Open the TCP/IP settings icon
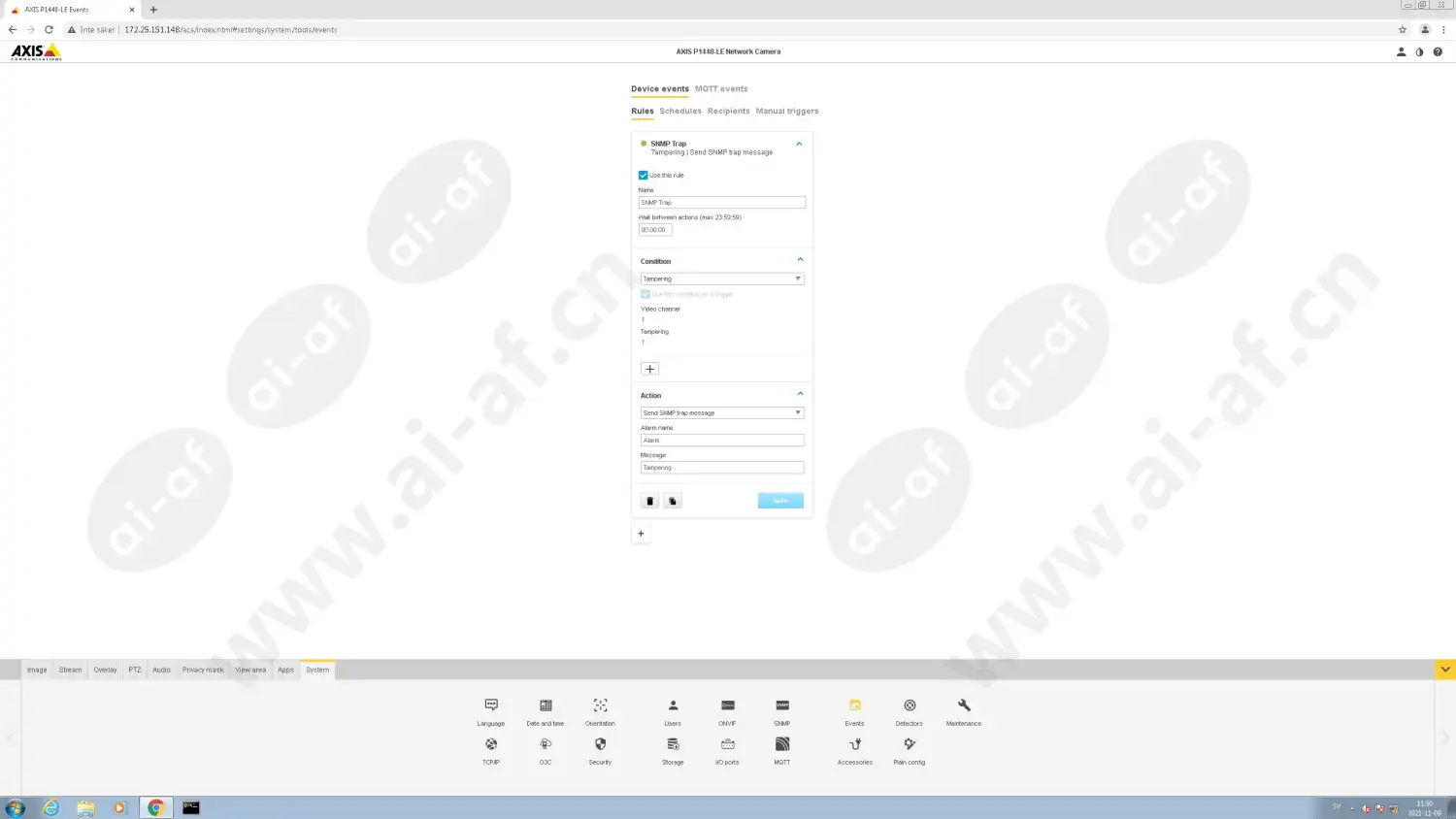This screenshot has width=1456, height=819. (491, 744)
